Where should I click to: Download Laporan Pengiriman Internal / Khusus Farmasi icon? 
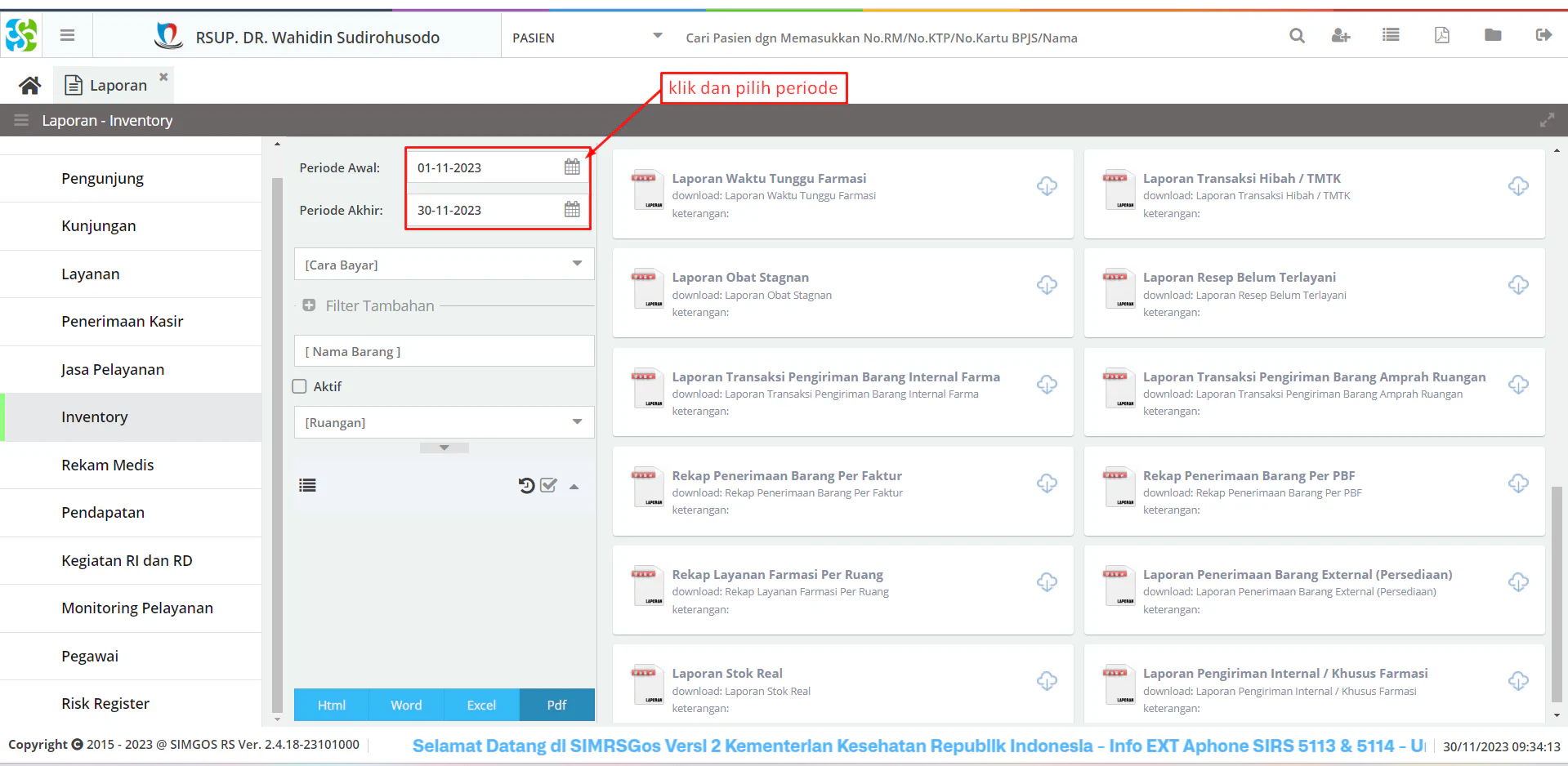(1518, 681)
